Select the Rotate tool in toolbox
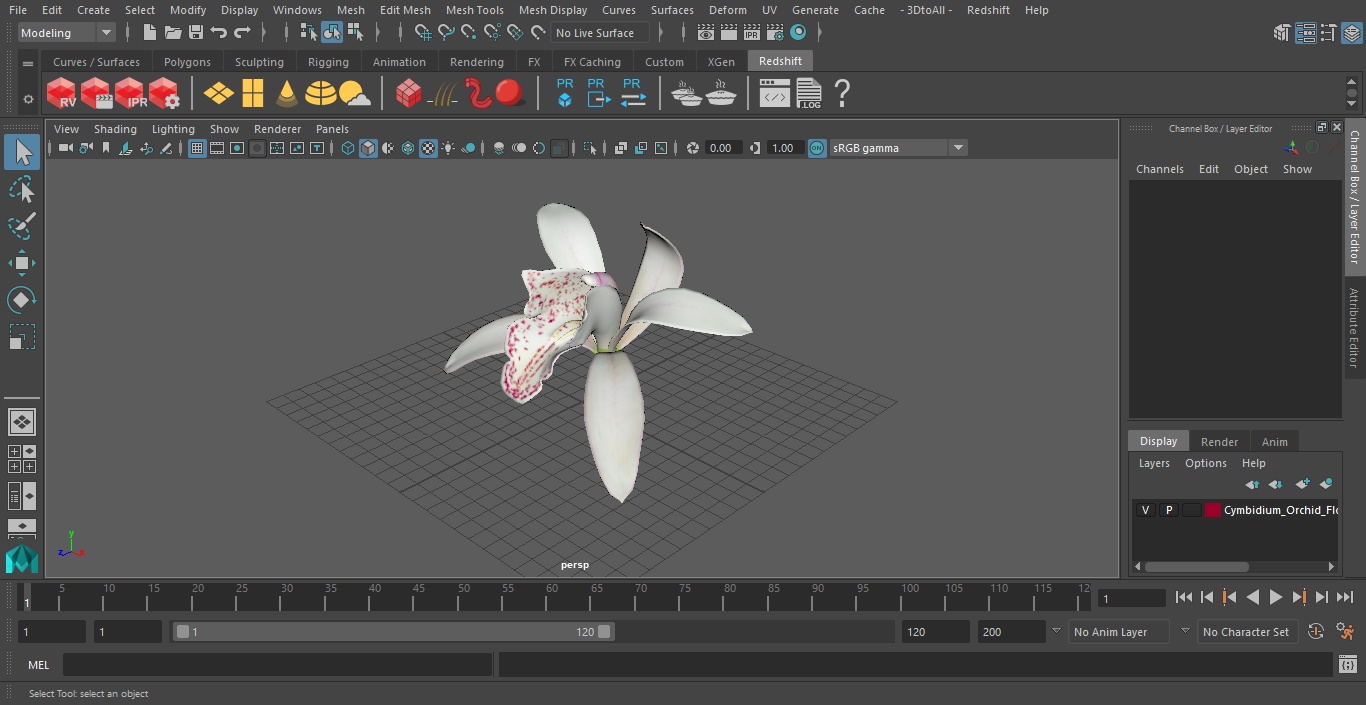Viewport: 1366px width, 705px height. 21,300
